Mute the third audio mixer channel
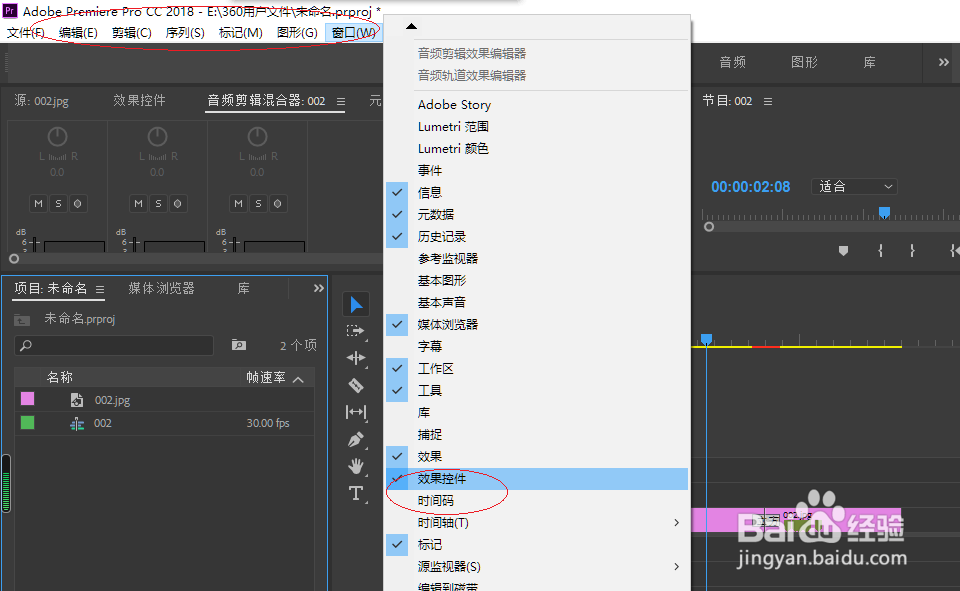Screen dimensions: 960x591 coord(238,203)
